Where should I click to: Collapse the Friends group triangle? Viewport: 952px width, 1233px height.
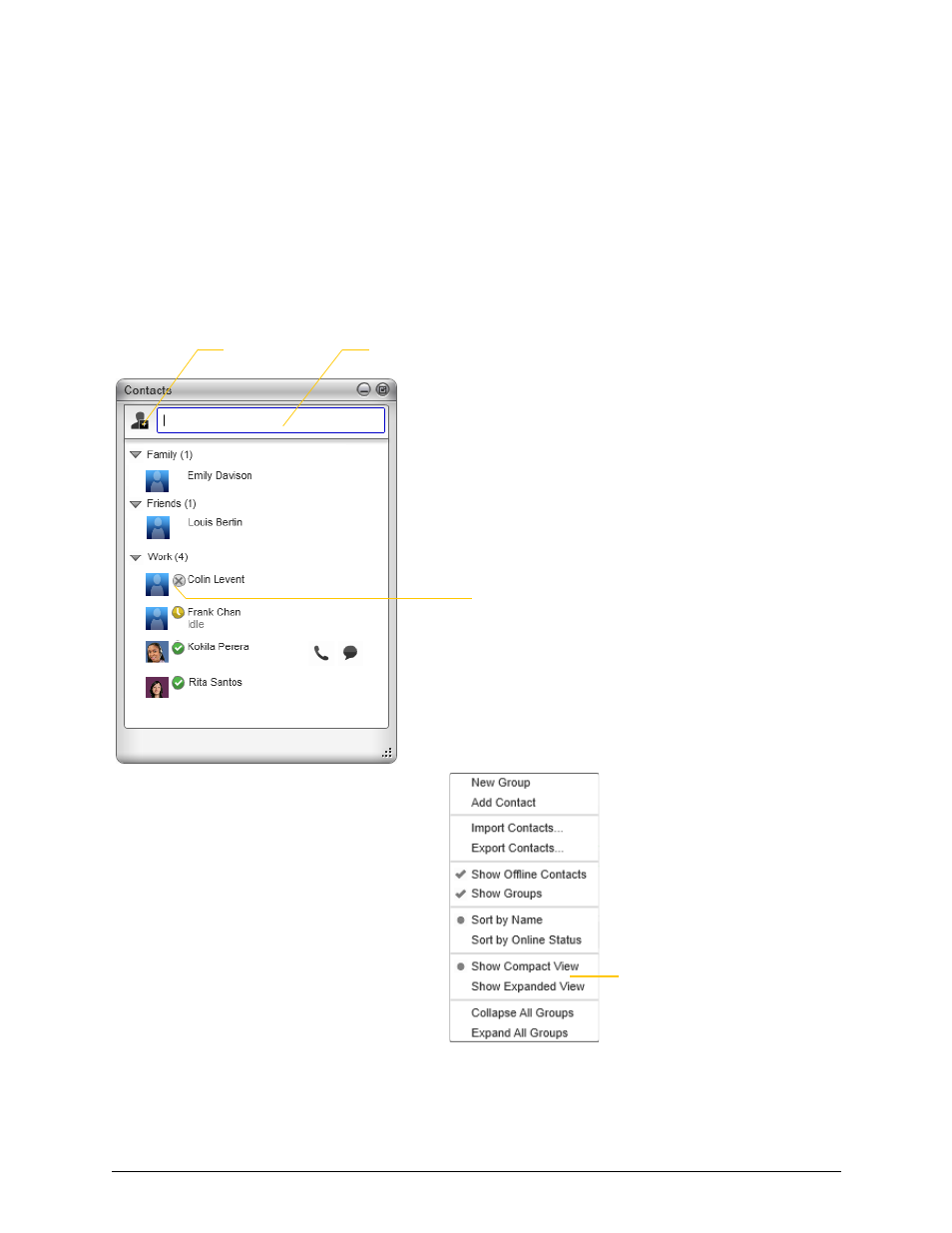click(x=136, y=504)
